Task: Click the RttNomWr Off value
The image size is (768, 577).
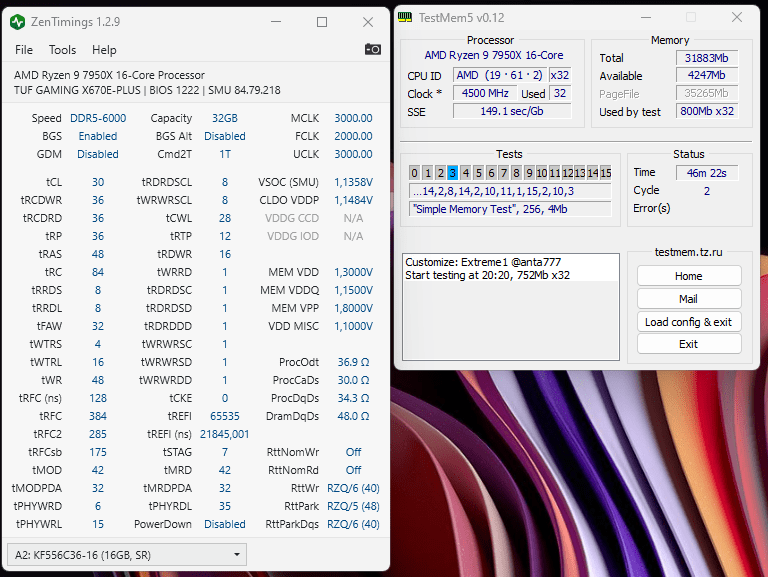Action: [x=353, y=452]
